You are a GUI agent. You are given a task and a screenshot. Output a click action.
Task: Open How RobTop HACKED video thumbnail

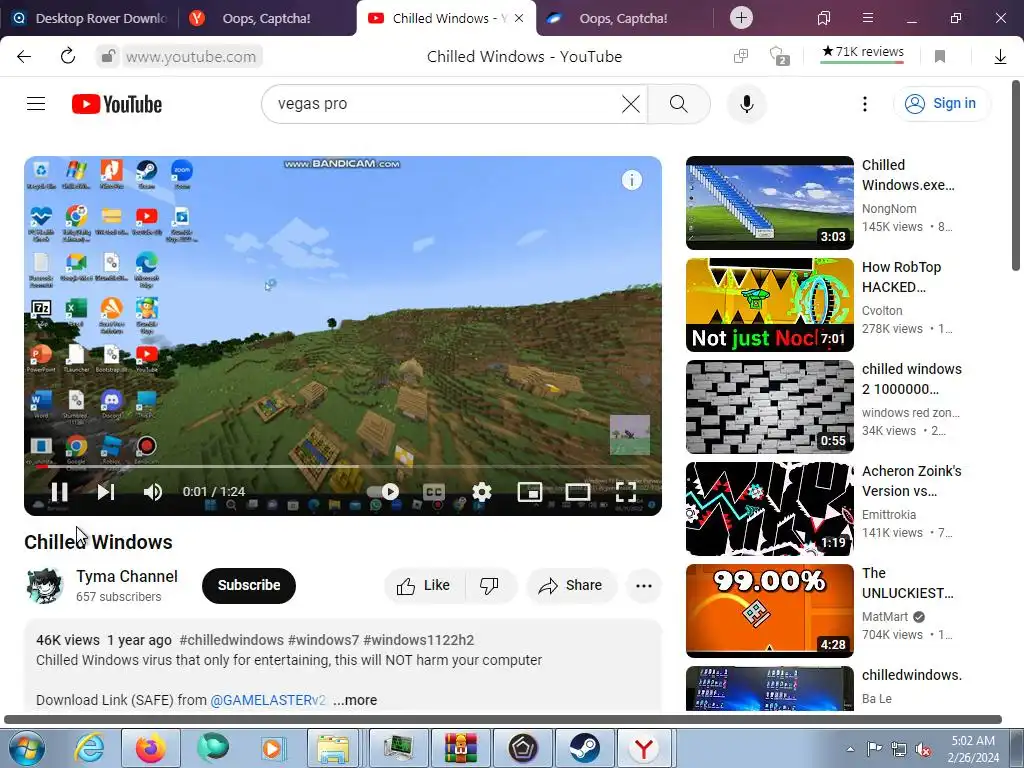[x=769, y=304]
